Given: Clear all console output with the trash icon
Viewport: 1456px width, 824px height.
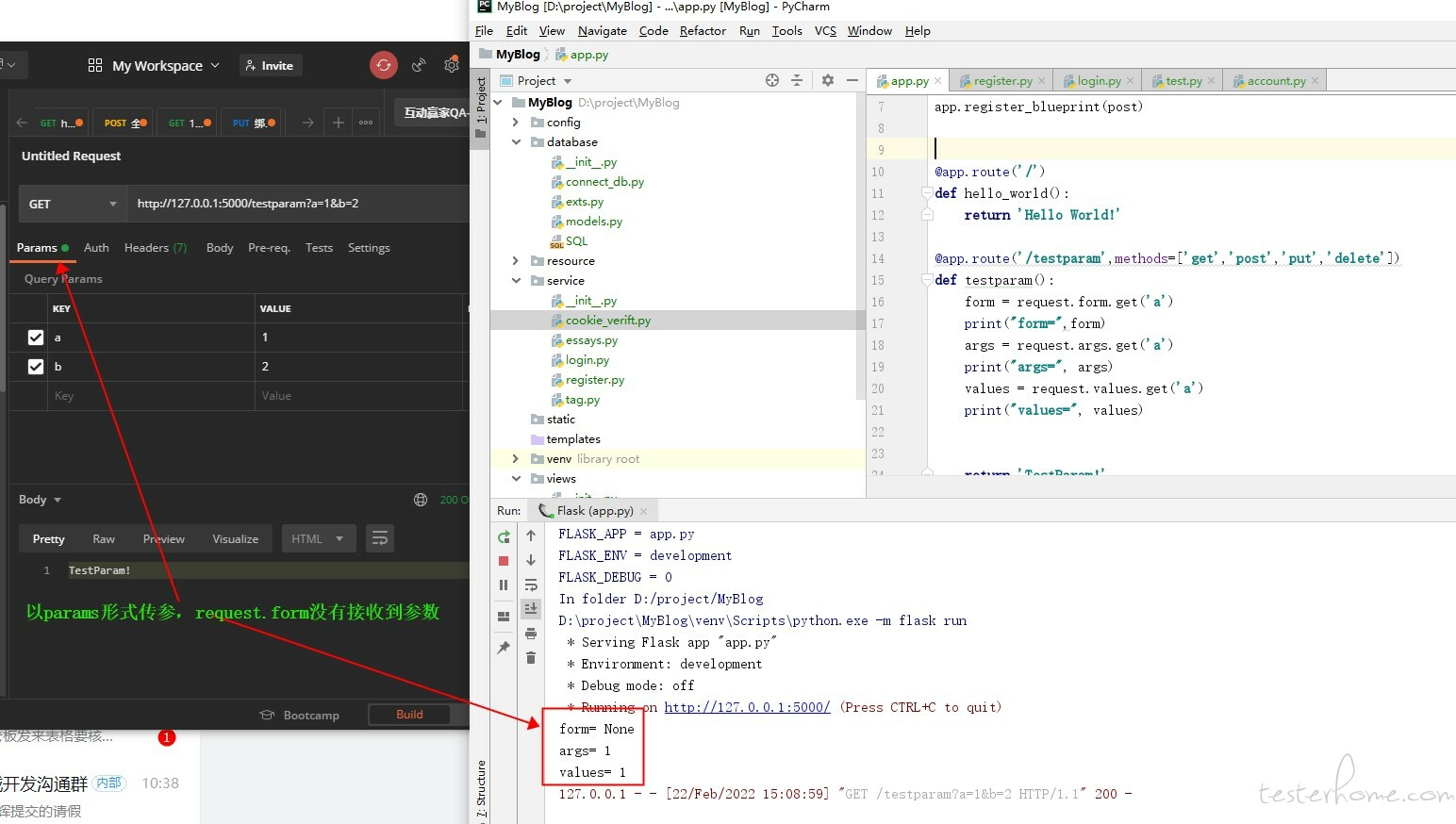Looking at the screenshot, I should (531, 657).
